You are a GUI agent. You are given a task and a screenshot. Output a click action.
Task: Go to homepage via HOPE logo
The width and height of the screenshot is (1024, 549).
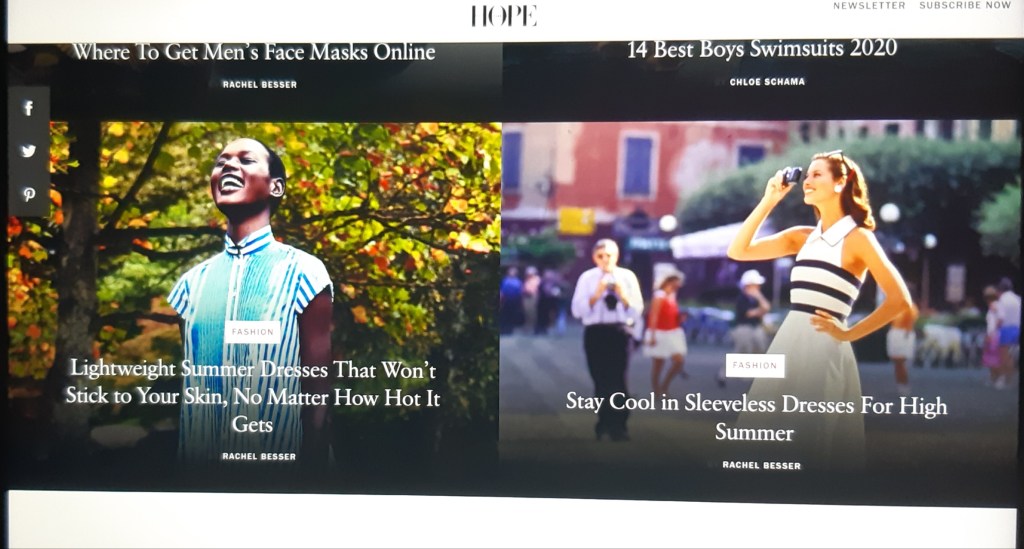pyautogui.click(x=504, y=15)
